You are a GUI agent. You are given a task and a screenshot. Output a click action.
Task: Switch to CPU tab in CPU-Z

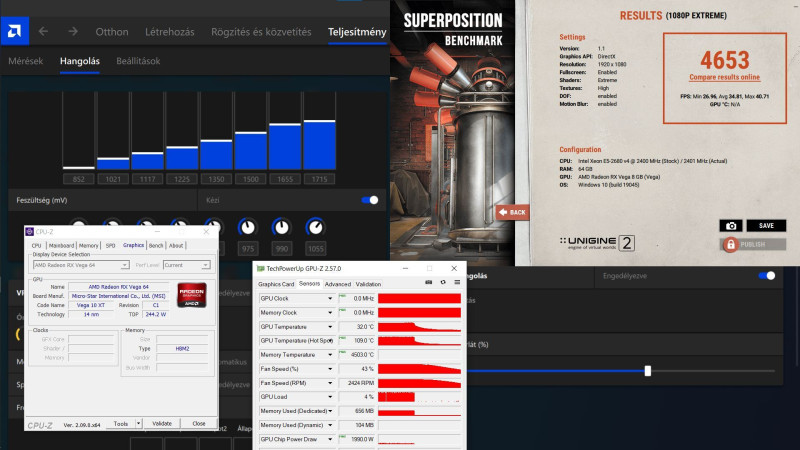pos(37,245)
